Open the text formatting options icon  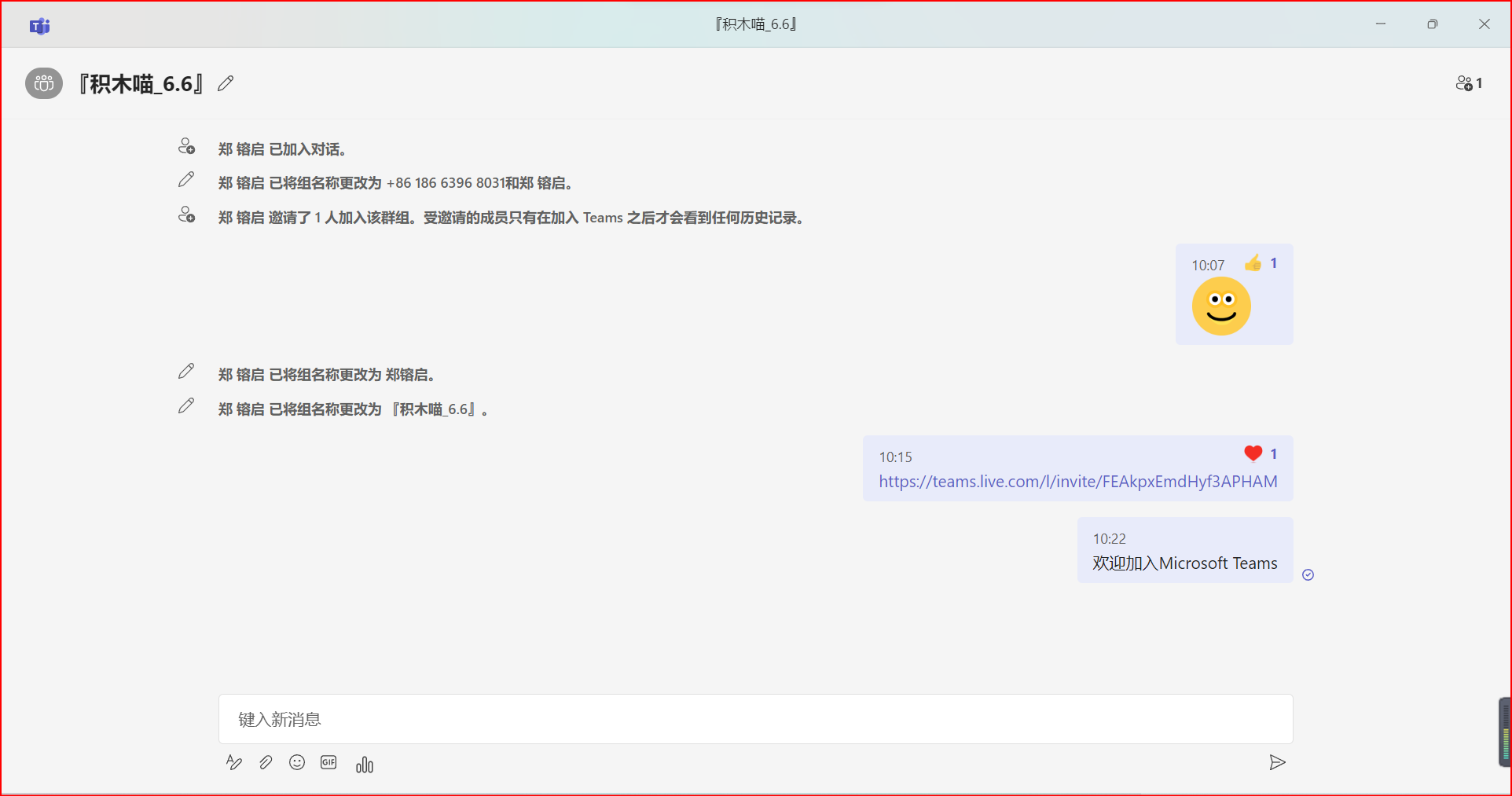pos(233,763)
